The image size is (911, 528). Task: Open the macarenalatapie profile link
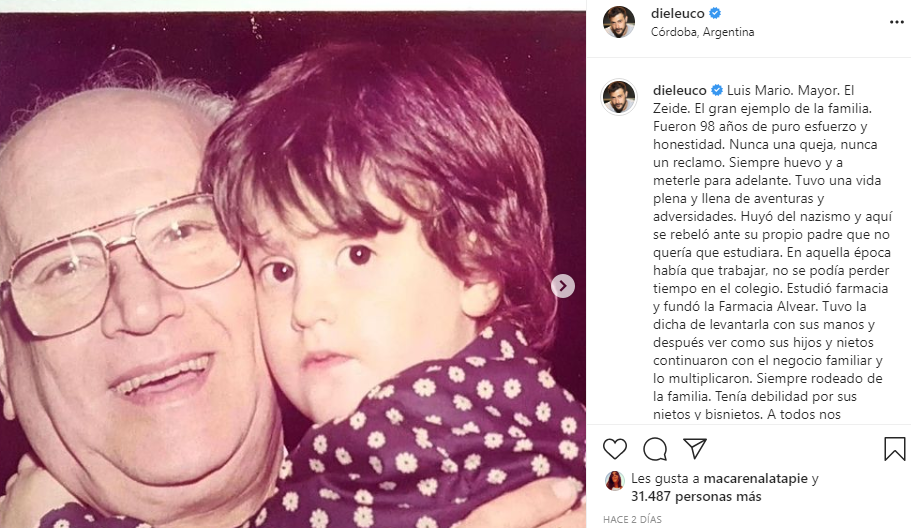[x=755, y=479]
